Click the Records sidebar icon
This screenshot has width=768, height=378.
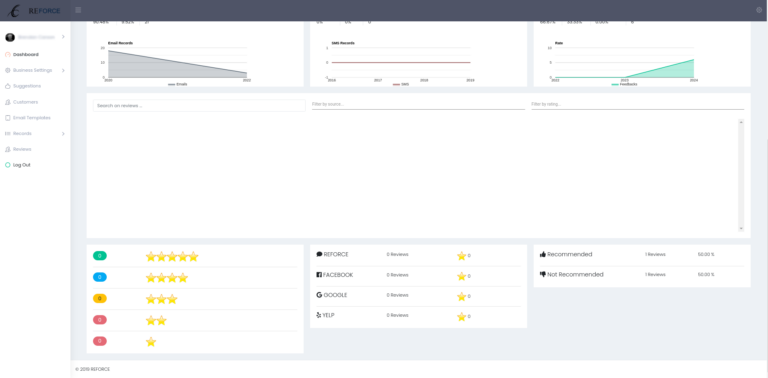coord(8,134)
